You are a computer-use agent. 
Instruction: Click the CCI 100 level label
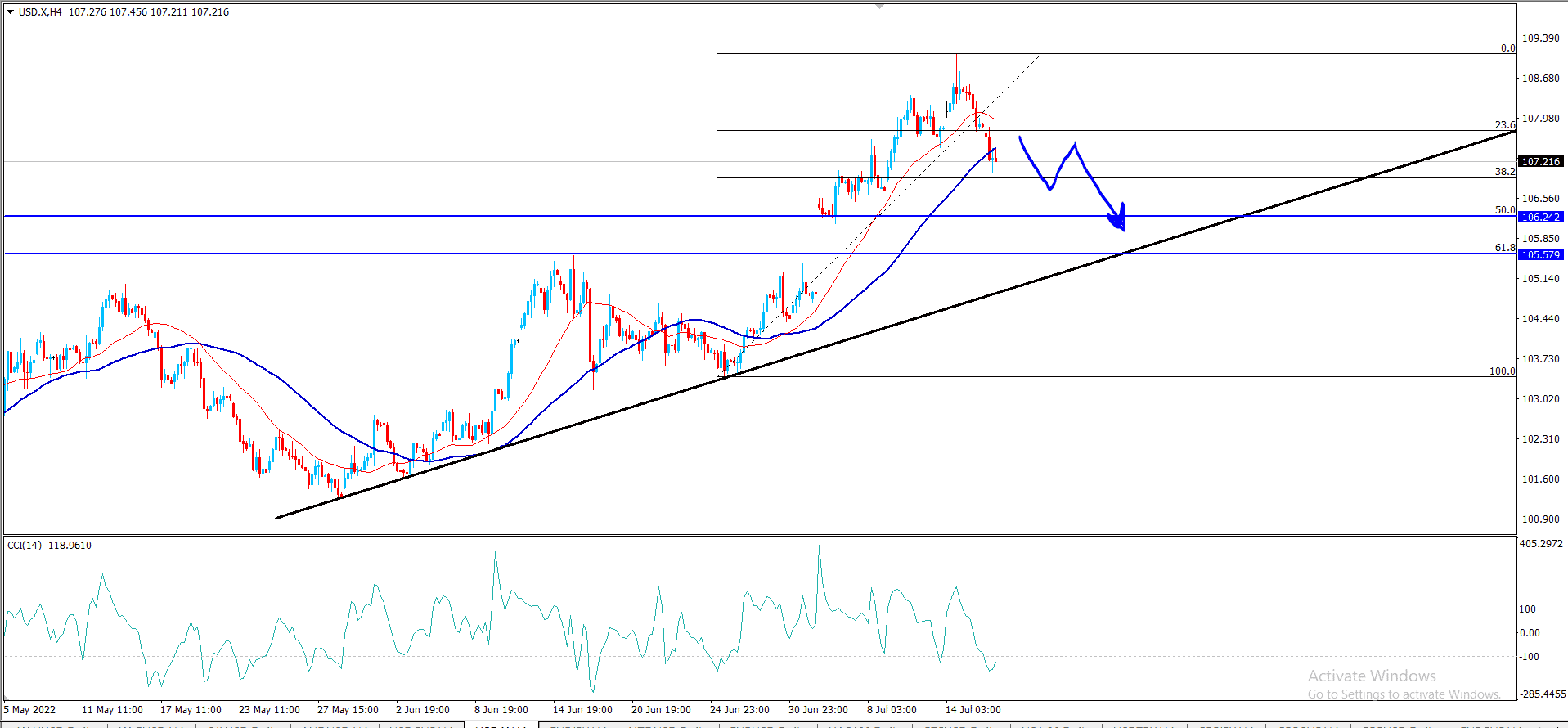tap(1527, 609)
